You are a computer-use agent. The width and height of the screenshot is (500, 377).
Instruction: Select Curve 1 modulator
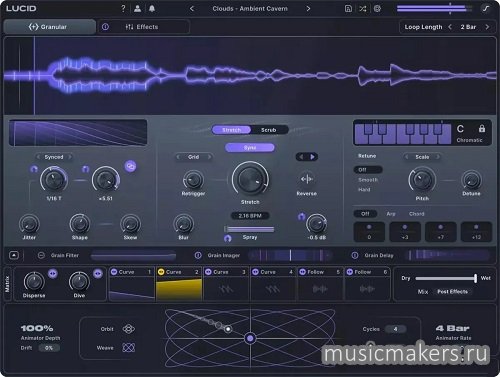(x=132, y=284)
